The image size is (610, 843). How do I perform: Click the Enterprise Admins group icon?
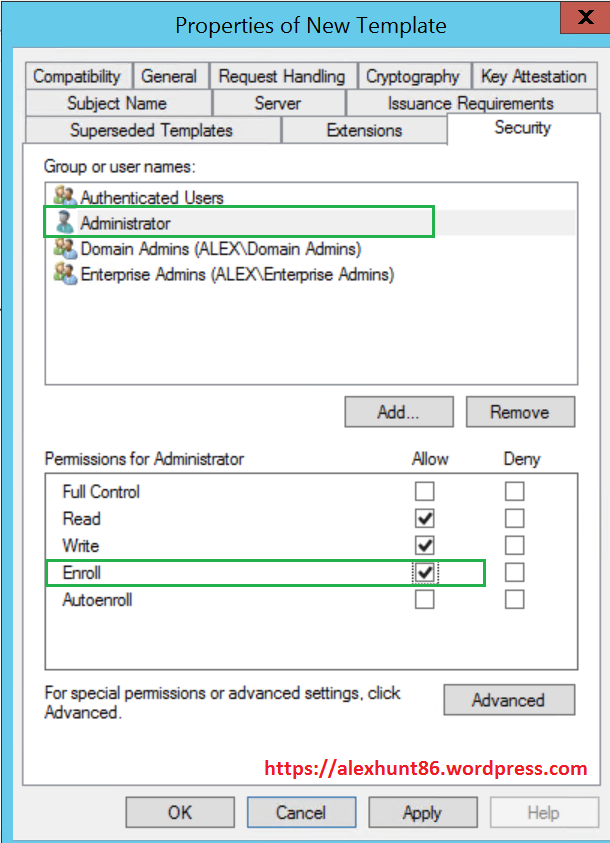pyautogui.click(x=65, y=273)
